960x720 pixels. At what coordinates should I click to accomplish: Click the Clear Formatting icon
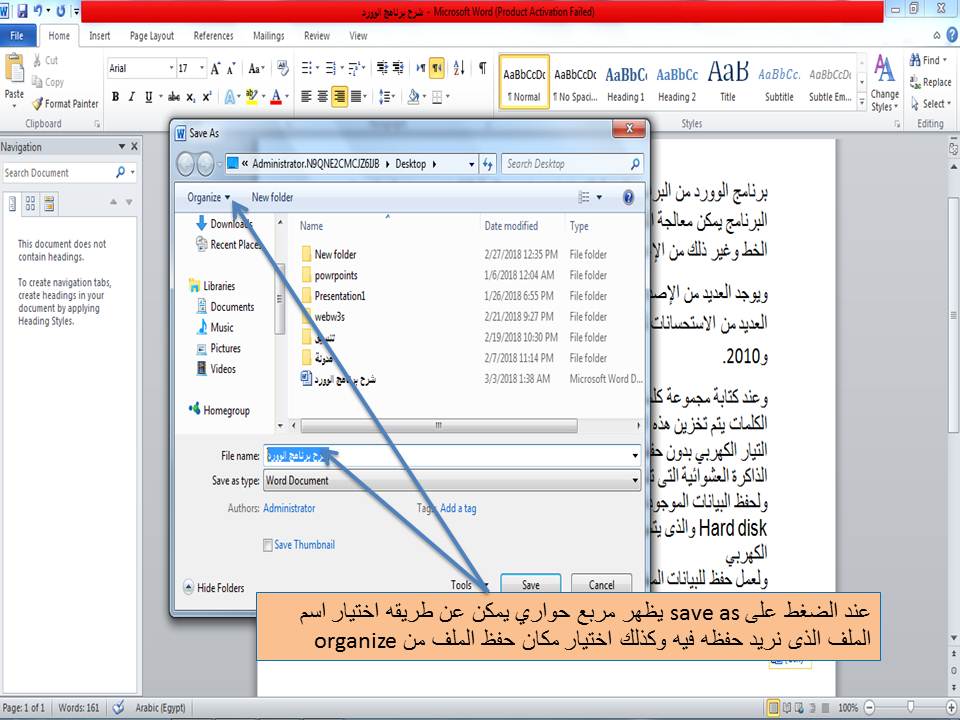(x=282, y=69)
